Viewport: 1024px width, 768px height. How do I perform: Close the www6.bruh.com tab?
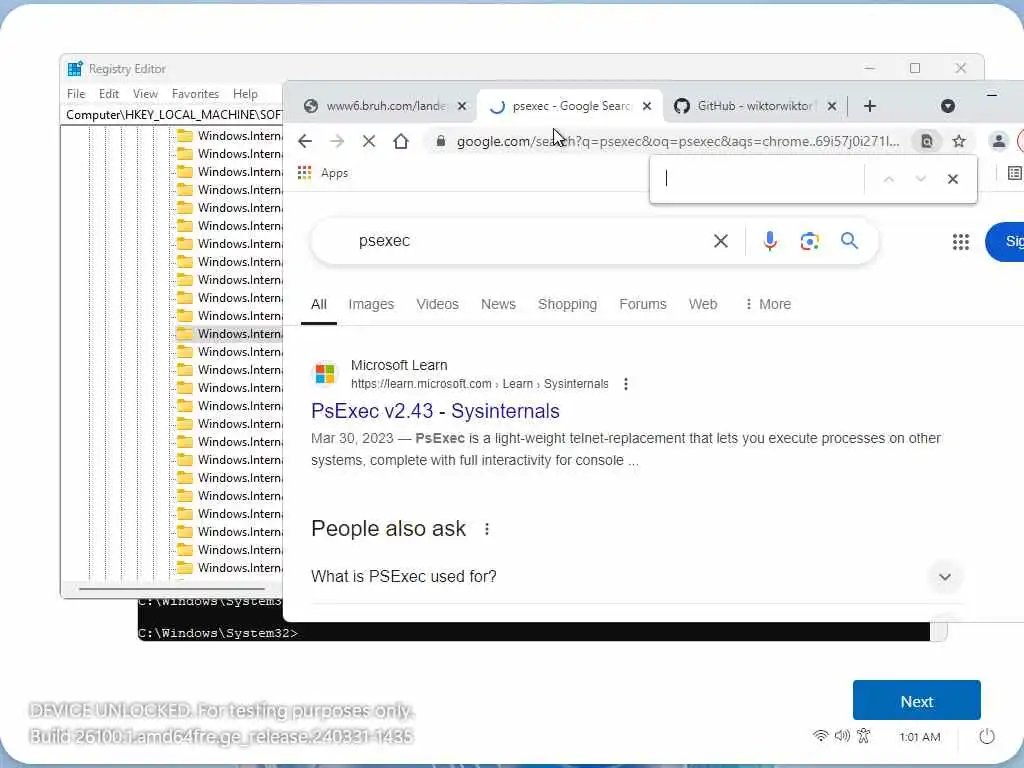462,106
